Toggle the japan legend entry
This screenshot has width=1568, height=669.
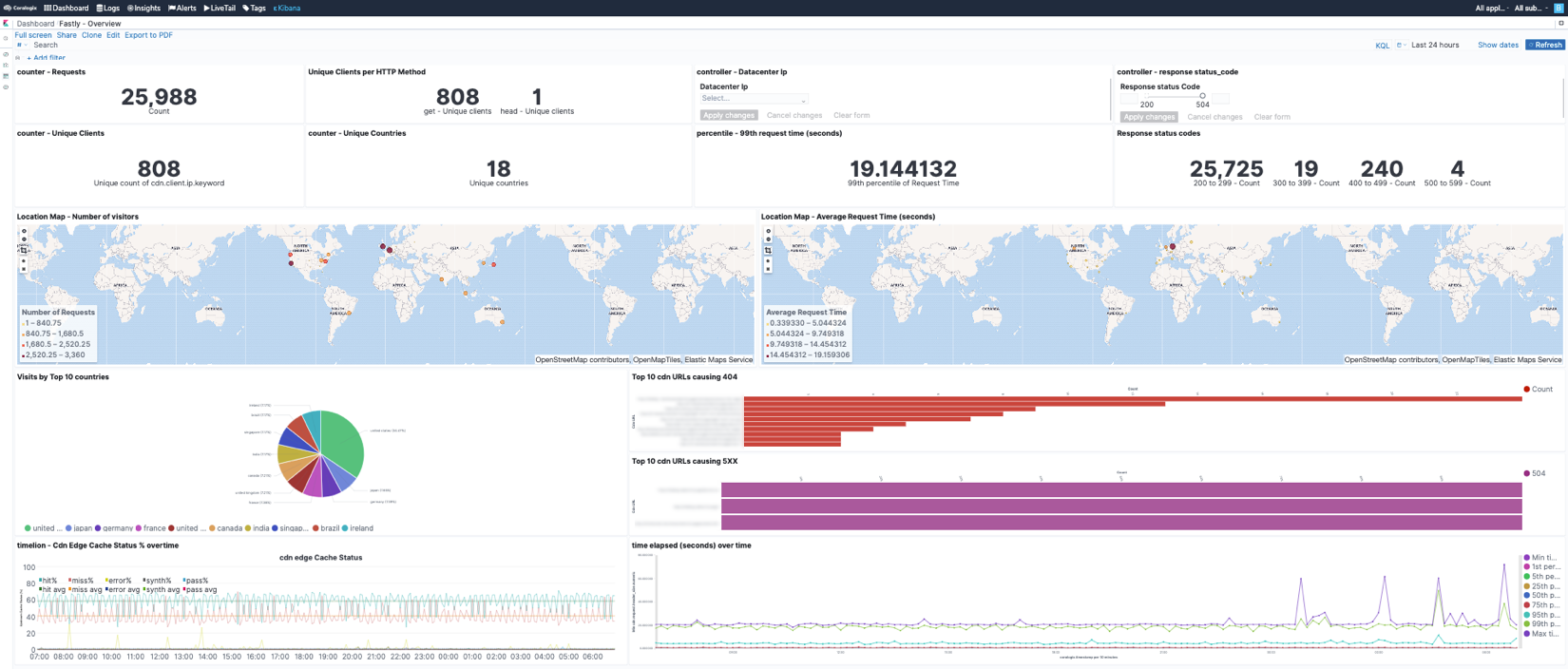pyautogui.click(x=78, y=528)
